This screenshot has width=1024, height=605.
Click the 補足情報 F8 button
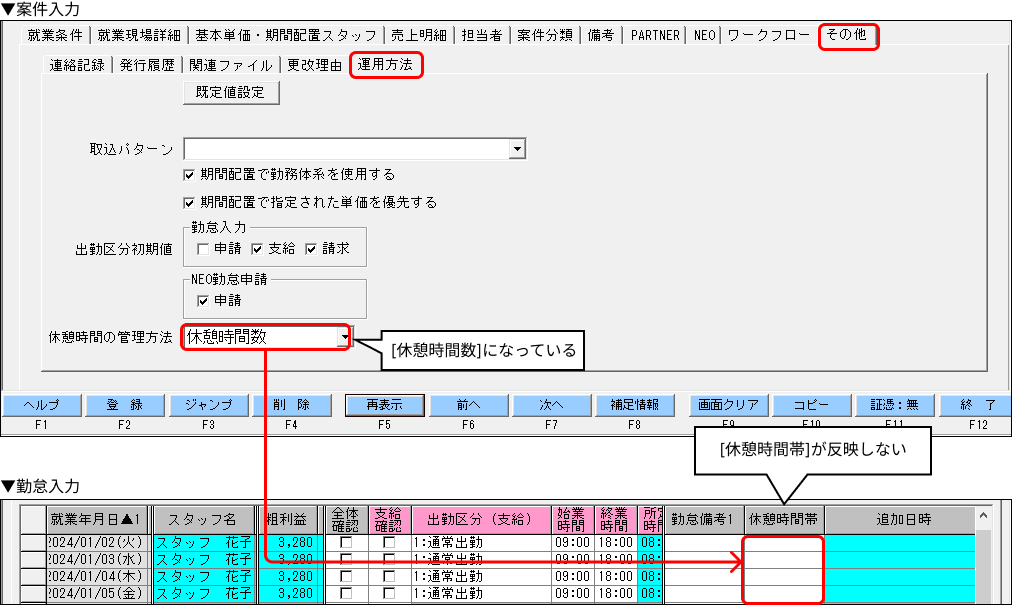click(x=635, y=405)
